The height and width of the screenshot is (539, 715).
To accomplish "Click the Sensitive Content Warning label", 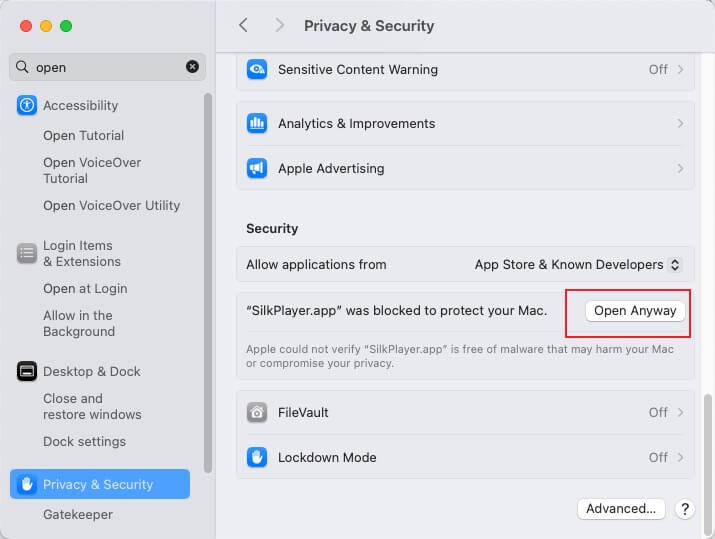I will 358,69.
